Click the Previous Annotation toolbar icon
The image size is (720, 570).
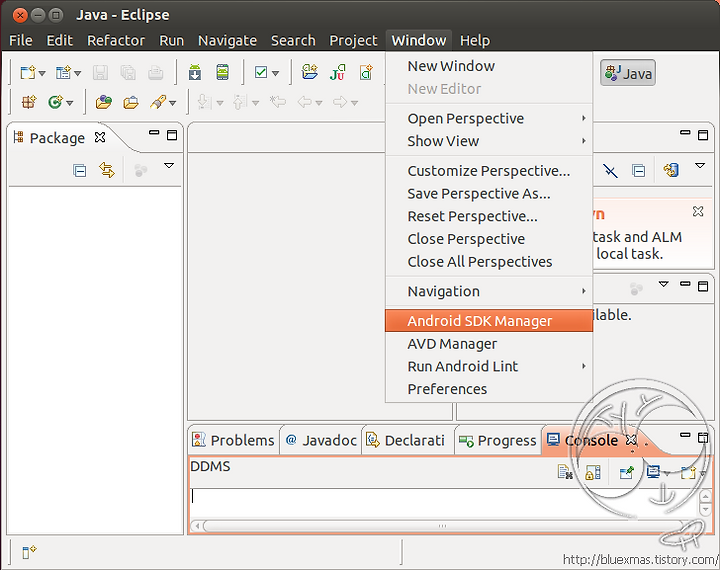pyautogui.click(x=240, y=102)
